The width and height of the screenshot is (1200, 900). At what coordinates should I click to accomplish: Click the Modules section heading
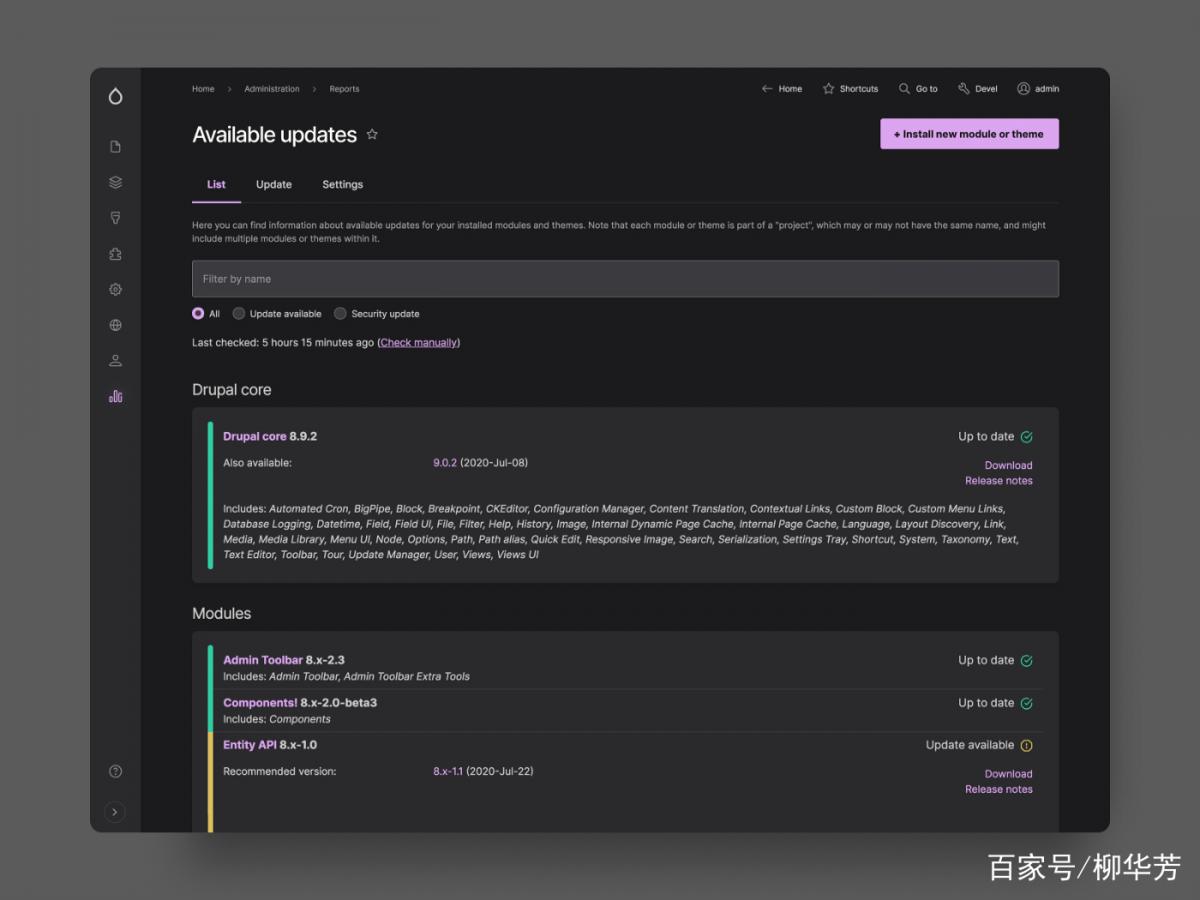pyautogui.click(x=221, y=614)
